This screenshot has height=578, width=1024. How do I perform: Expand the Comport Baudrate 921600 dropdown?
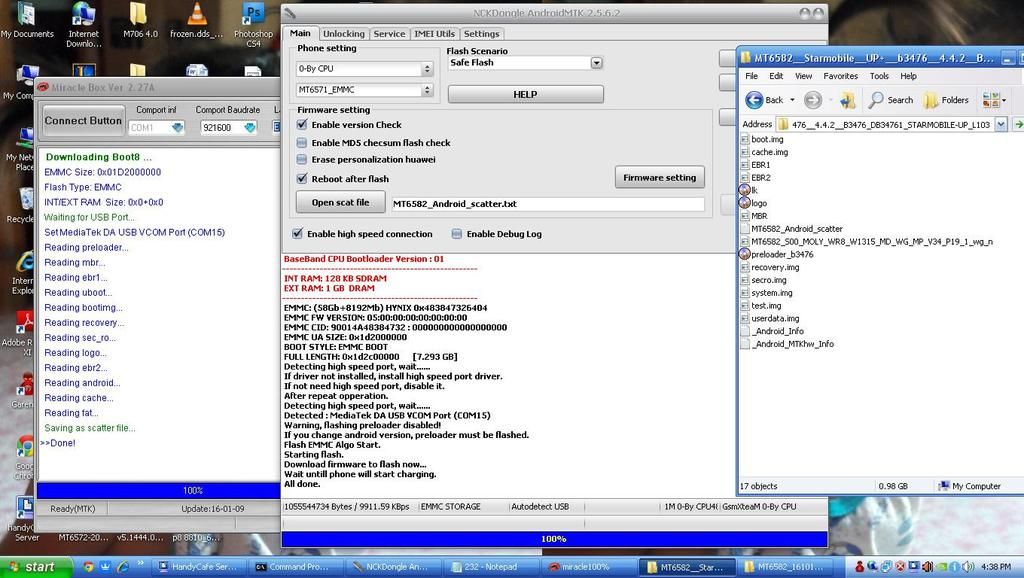click(250, 128)
